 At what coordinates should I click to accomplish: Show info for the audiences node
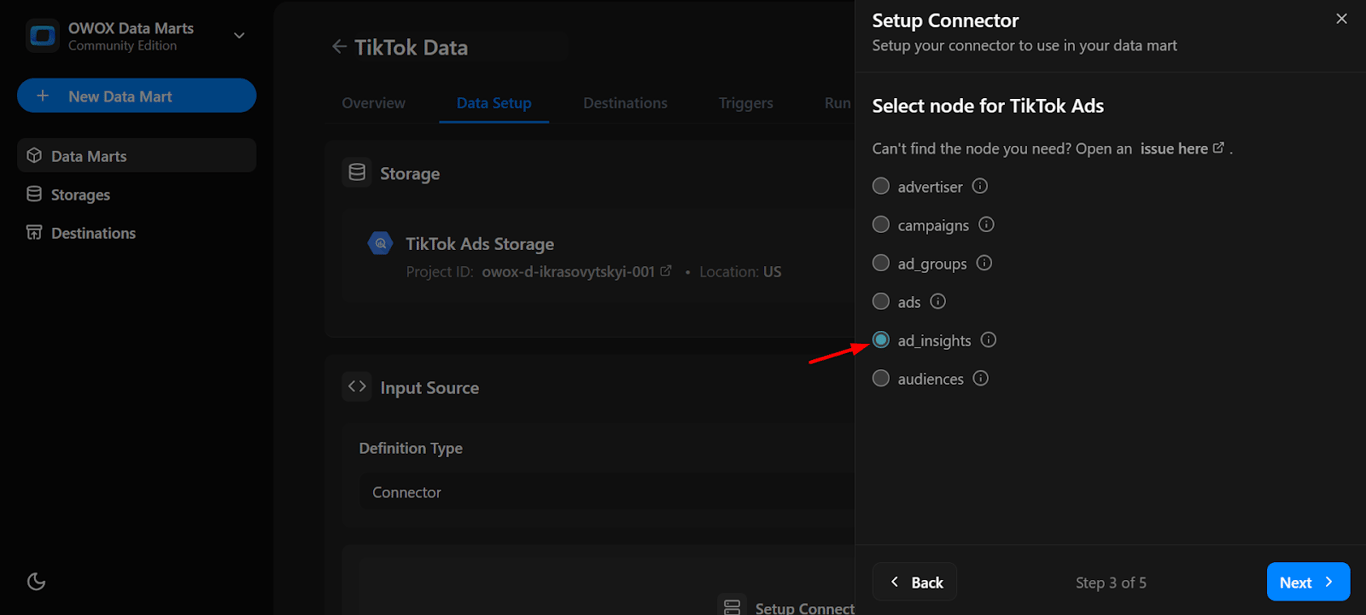click(981, 378)
